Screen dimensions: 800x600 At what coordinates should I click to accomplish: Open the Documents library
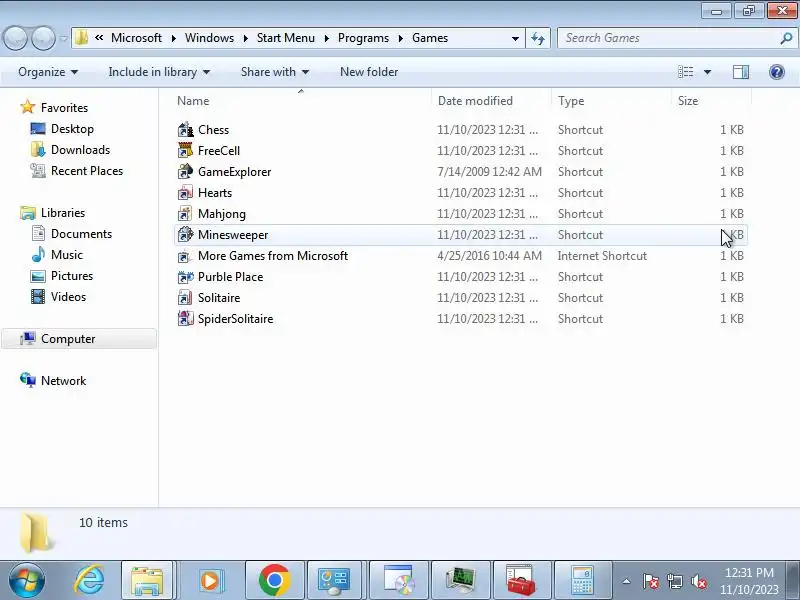click(81, 234)
